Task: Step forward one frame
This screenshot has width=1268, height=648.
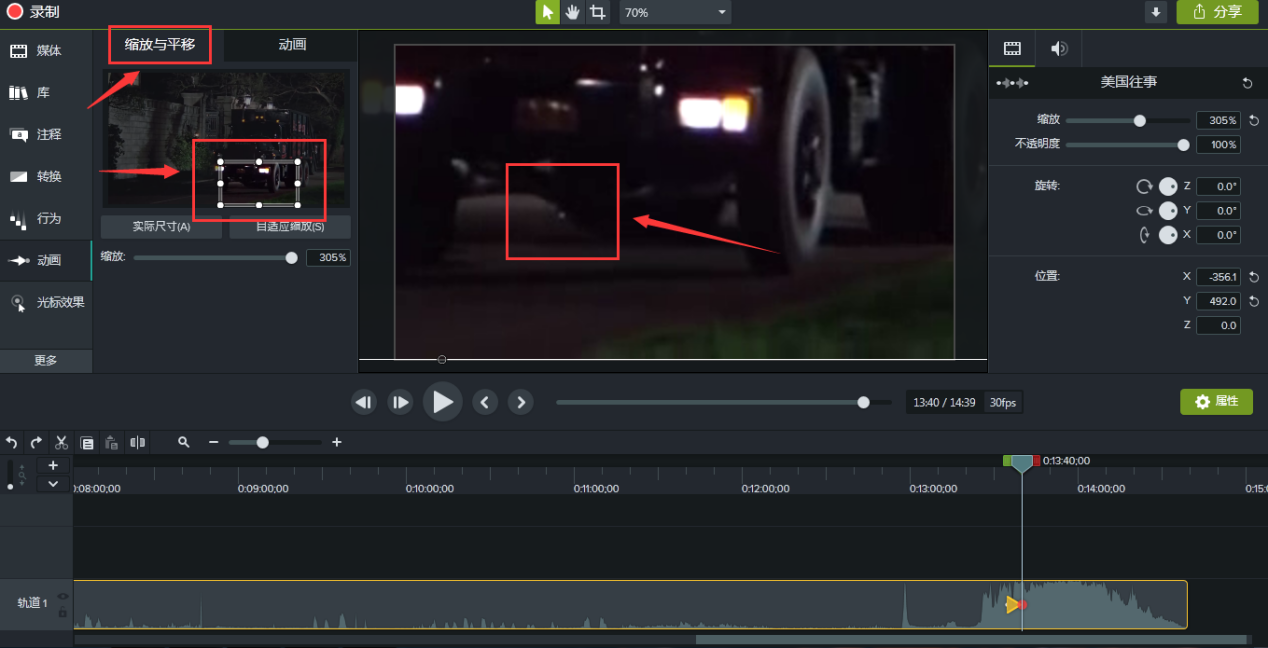Action: pos(400,402)
